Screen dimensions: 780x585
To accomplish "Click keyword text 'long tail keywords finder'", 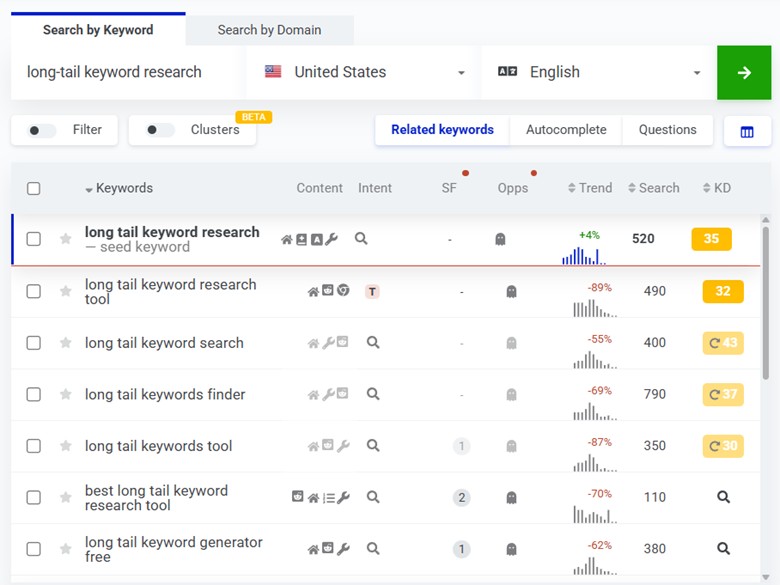I will (x=165, y=394).
